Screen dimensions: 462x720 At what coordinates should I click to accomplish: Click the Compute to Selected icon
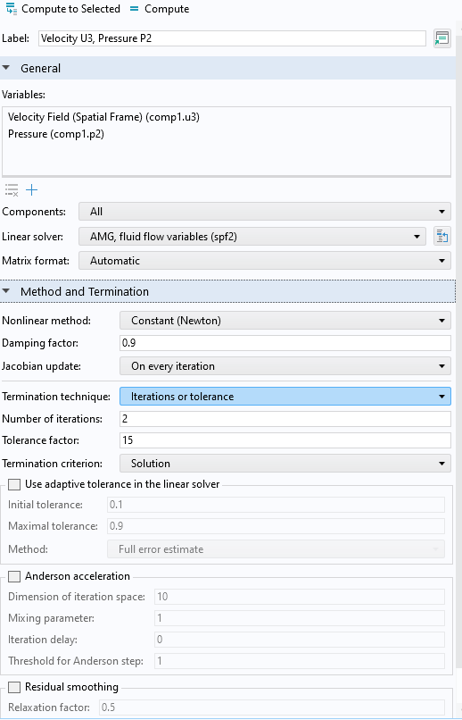click(11, 9)
